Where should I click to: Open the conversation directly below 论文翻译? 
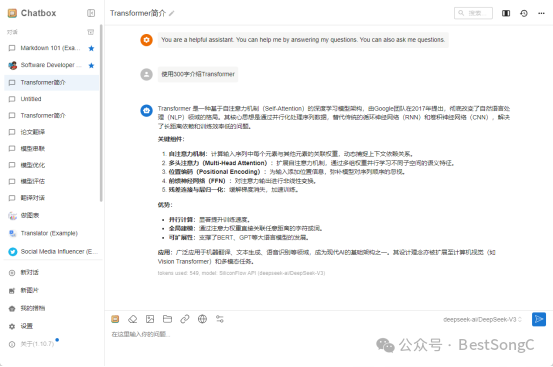click(51, 148)
